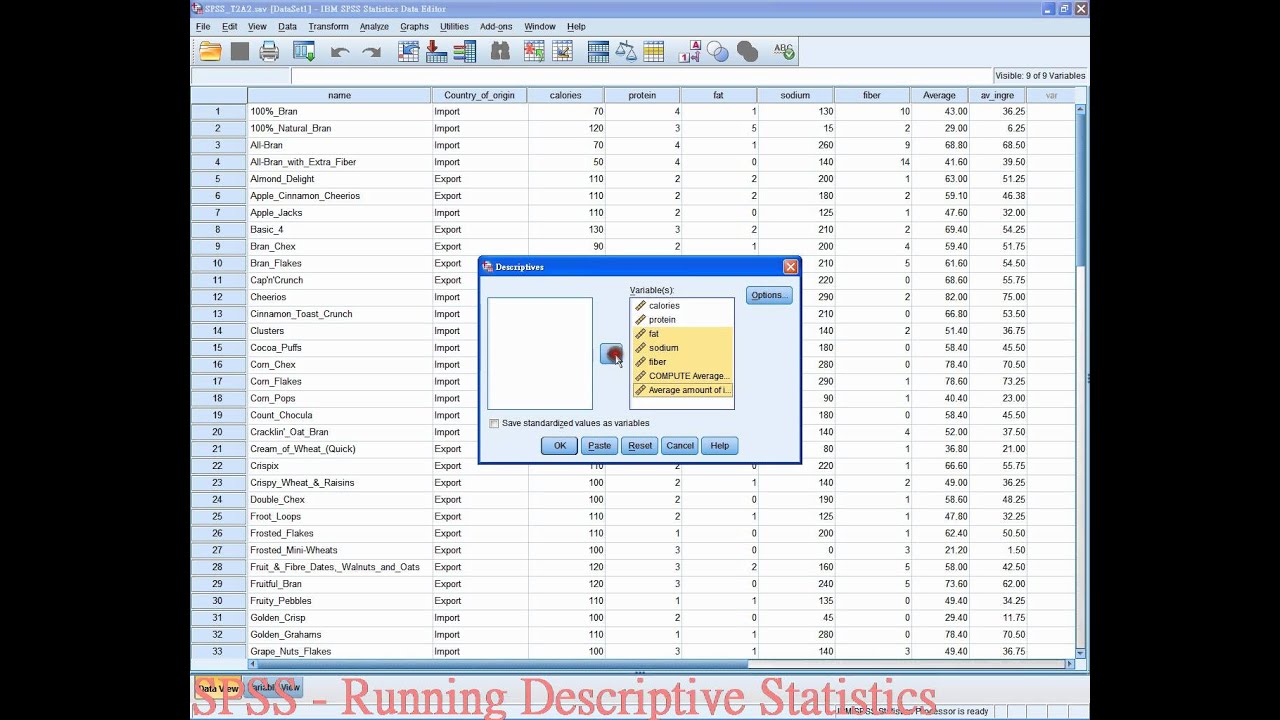Viewport: 1280px width, 720px height.
Task: Click the Use Variable Sets icon
Action: (x=718, y=52)
